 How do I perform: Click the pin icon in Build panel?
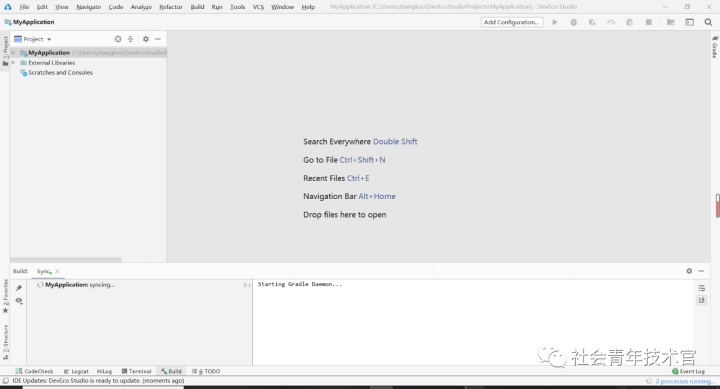point(18,288)
